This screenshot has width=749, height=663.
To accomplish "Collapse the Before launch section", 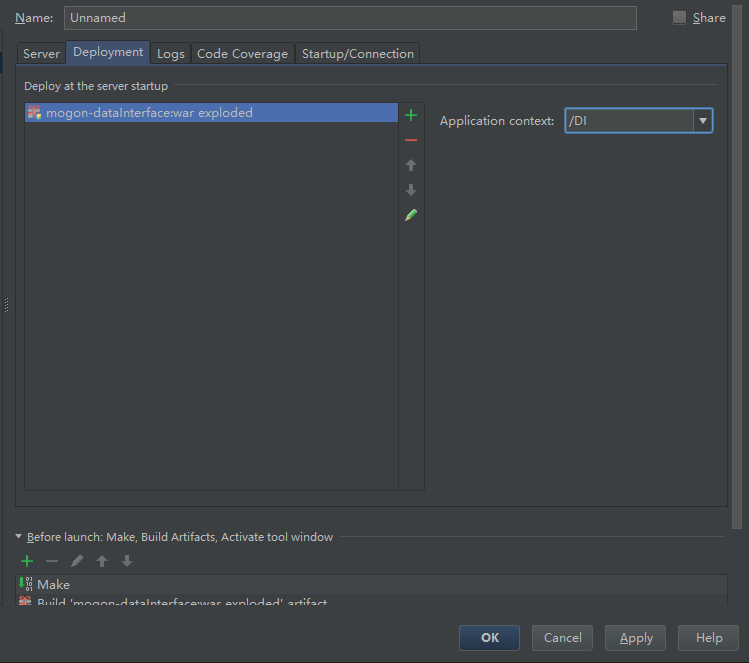I will (x=19, y=537).
